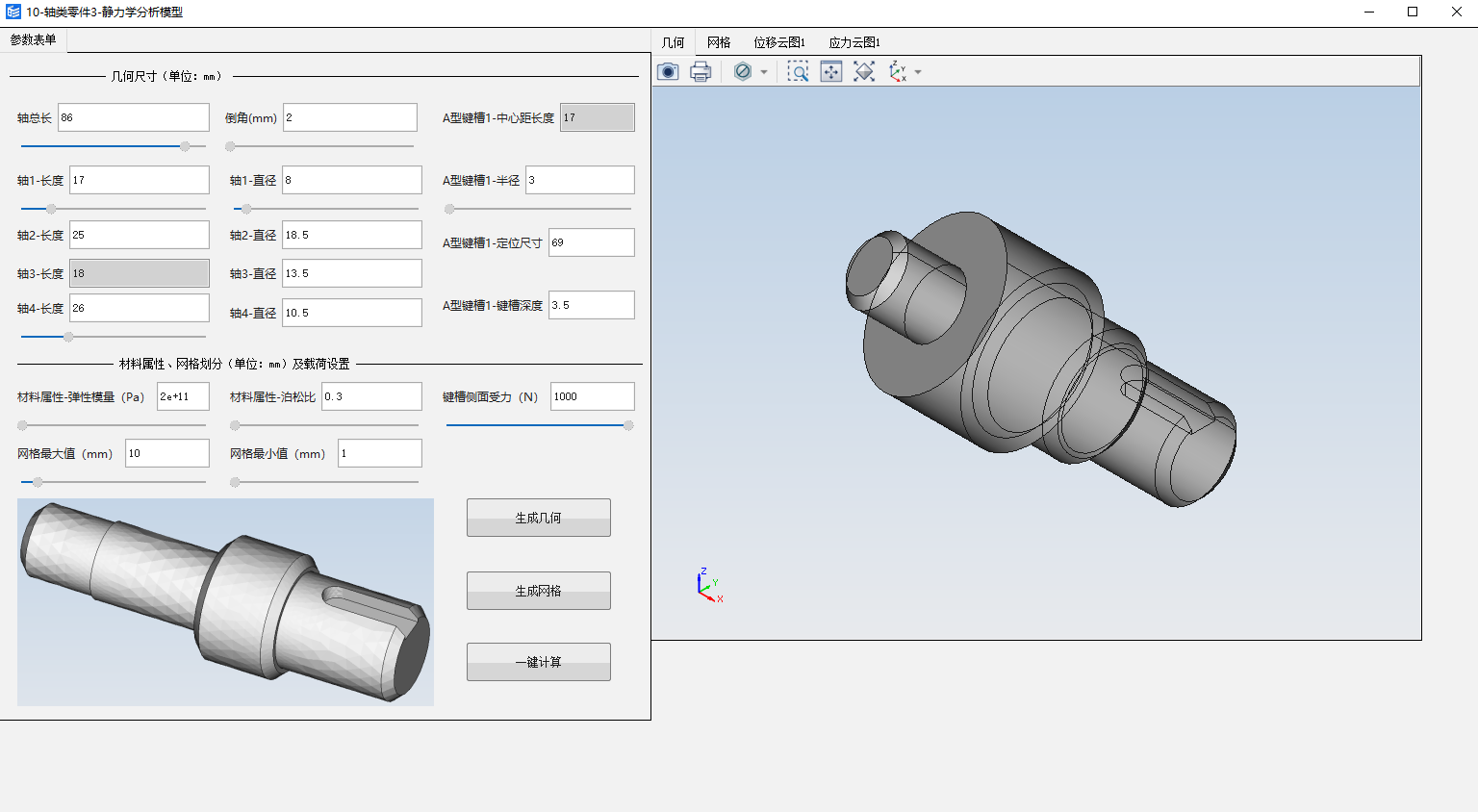Click the 轴1-长度 slider
1478x812 pixels.
pos(114,209)
